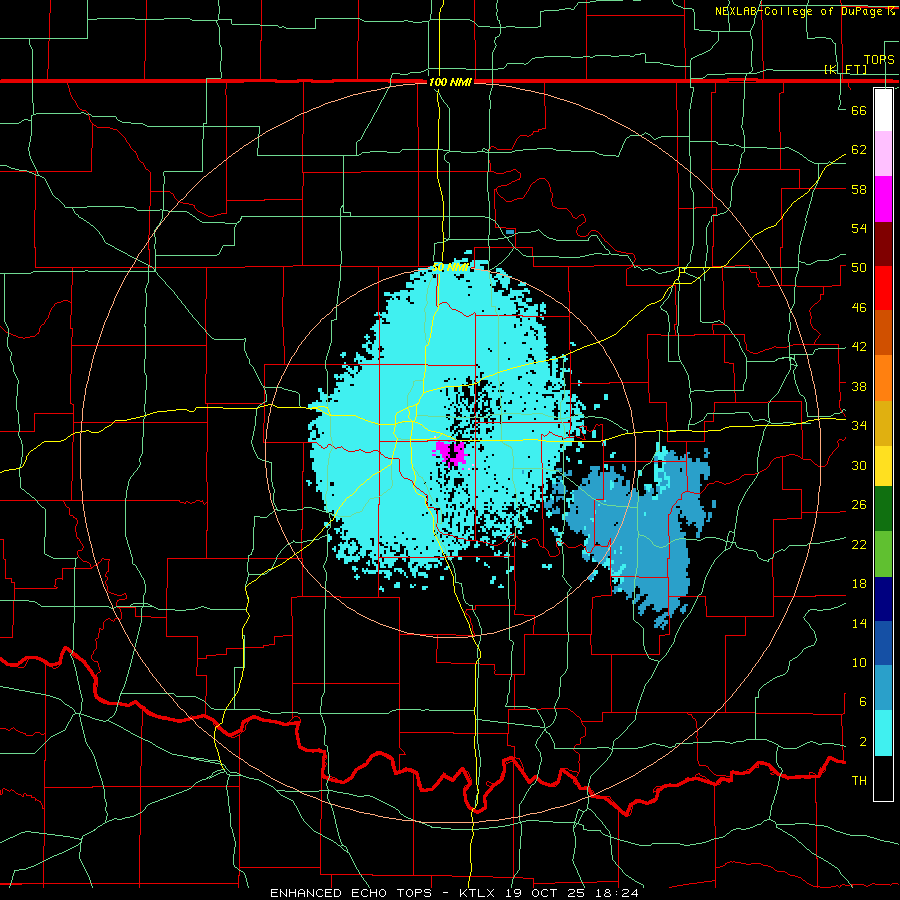Pick the dark orange legend swatch

pyautogui.click(x=883, y=333)
